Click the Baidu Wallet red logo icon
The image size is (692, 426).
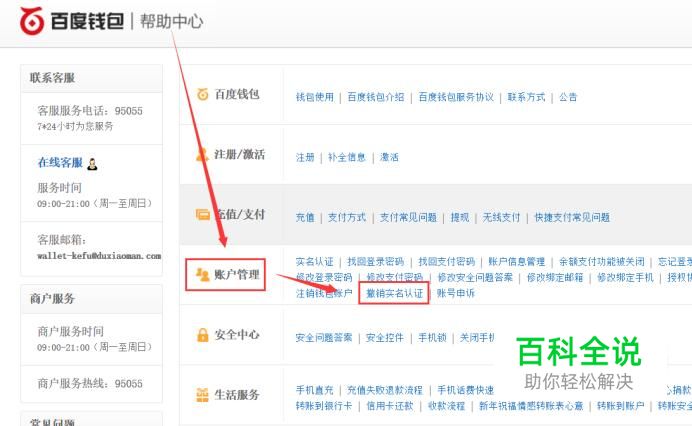tap(32, 21)
